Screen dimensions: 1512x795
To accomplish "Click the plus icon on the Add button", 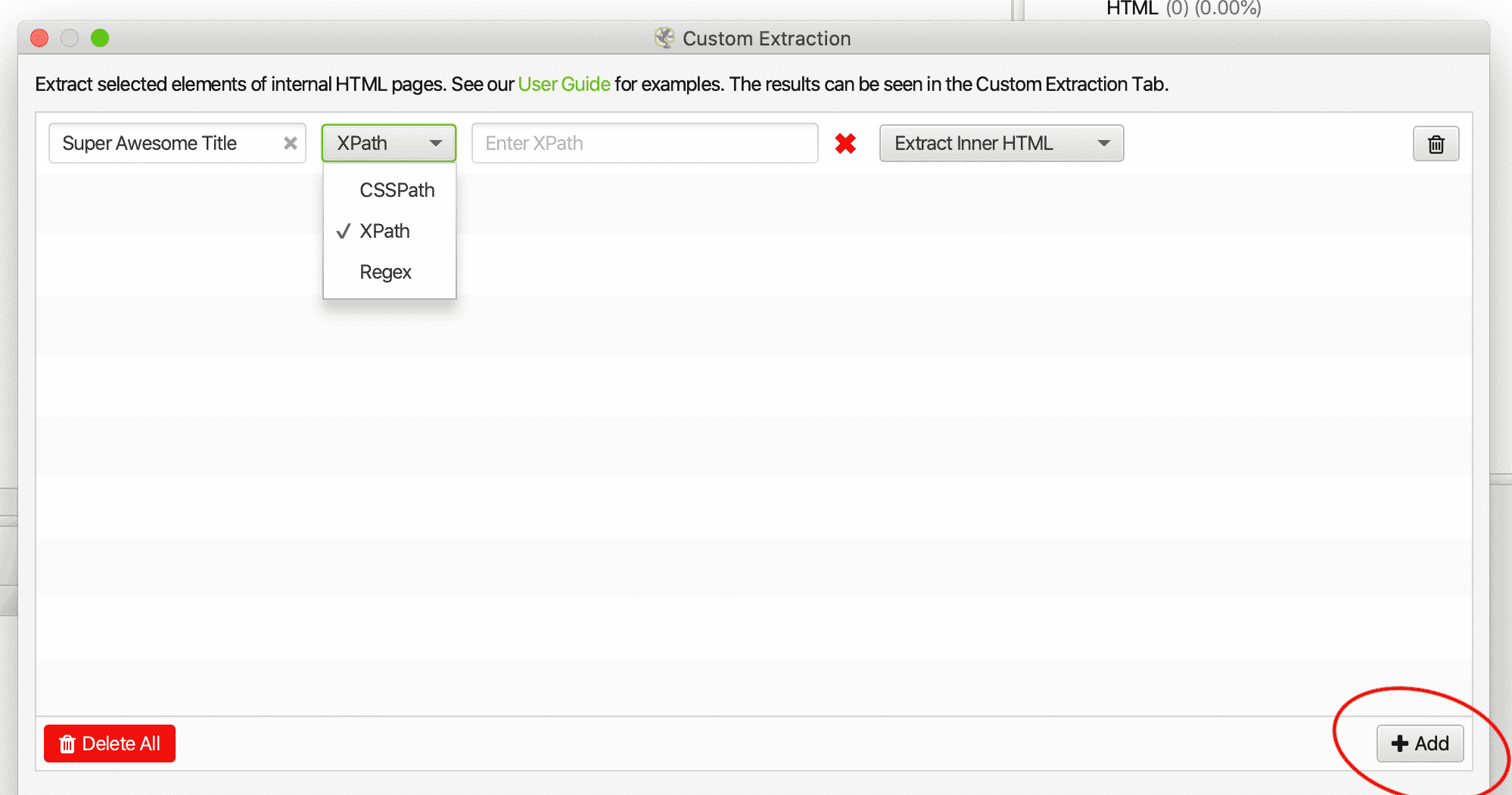I will click(x=1398, y=744).
